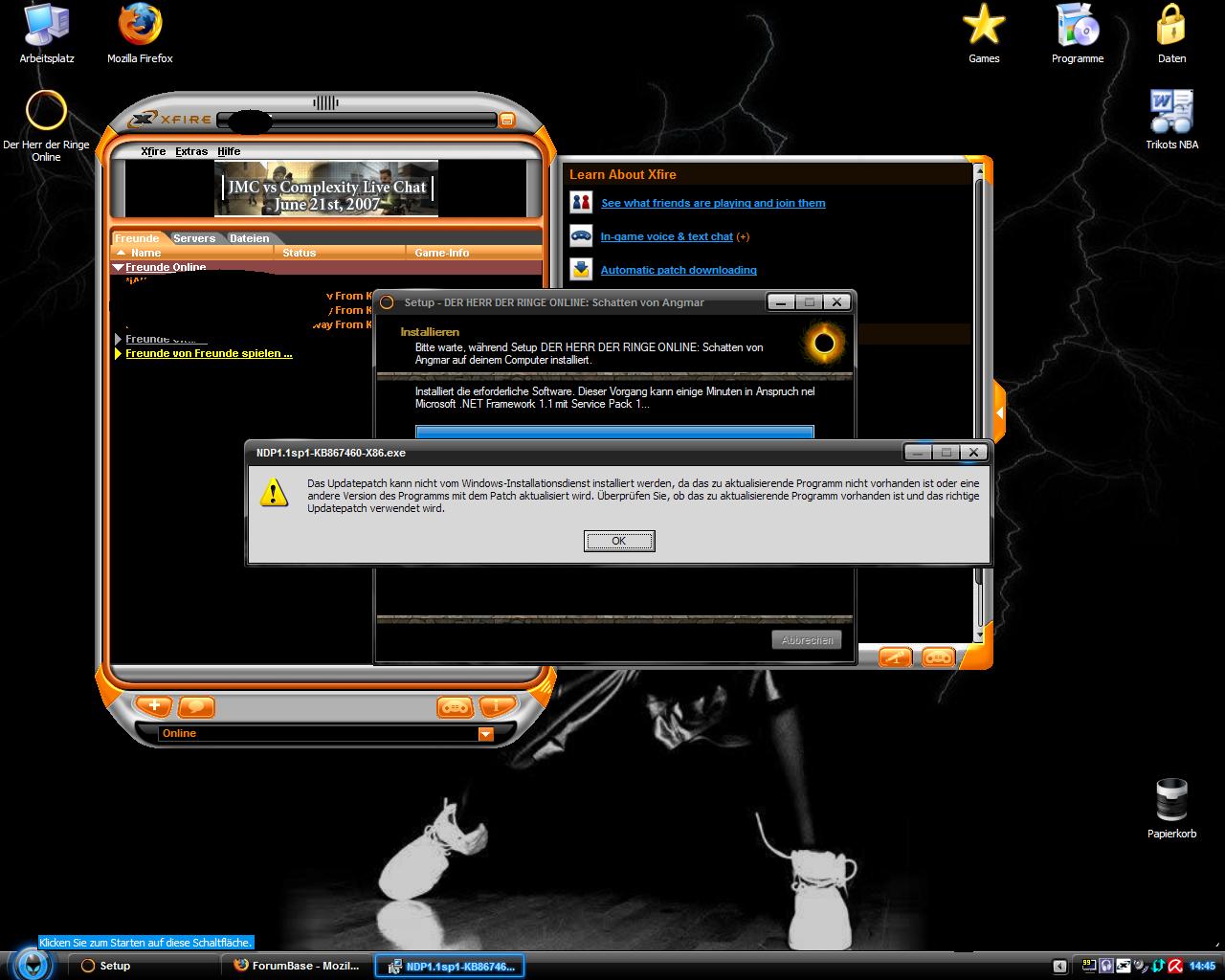Open the Programme desktop icon
Image resolution: width=1225 pixels, height=980 pixels.
(x=1078, y=34)
